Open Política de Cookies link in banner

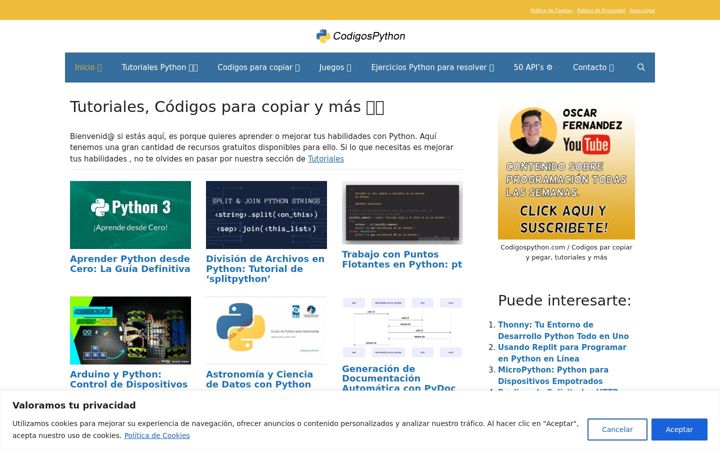tap(157, 435)
